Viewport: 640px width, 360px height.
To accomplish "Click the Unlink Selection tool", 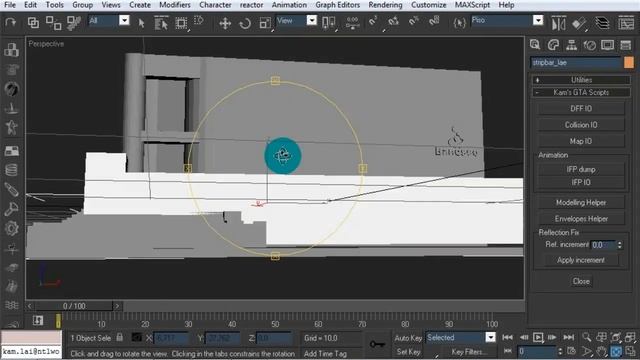I will click(53, 23).
